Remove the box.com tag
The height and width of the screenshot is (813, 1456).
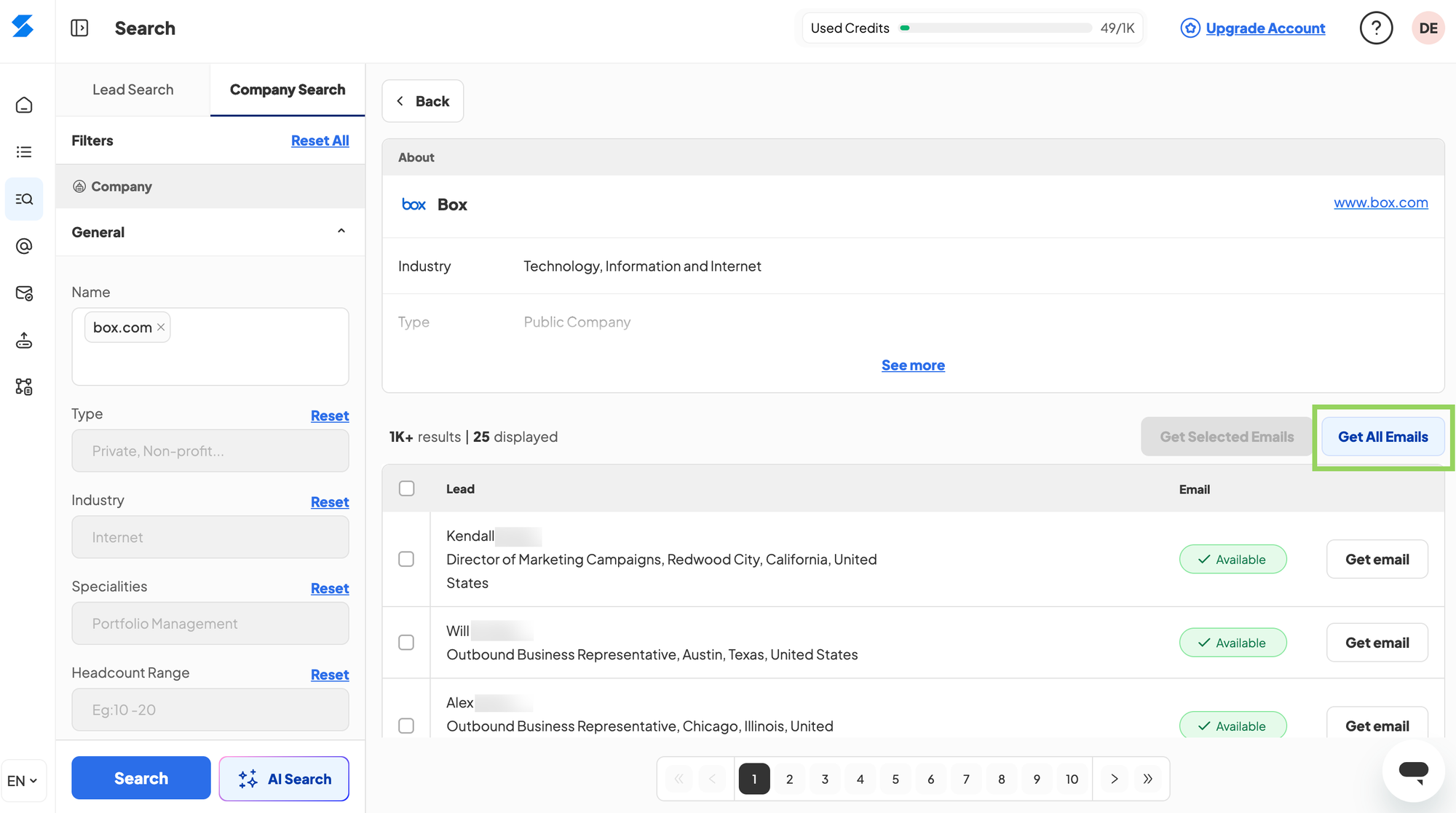[161, 328]
